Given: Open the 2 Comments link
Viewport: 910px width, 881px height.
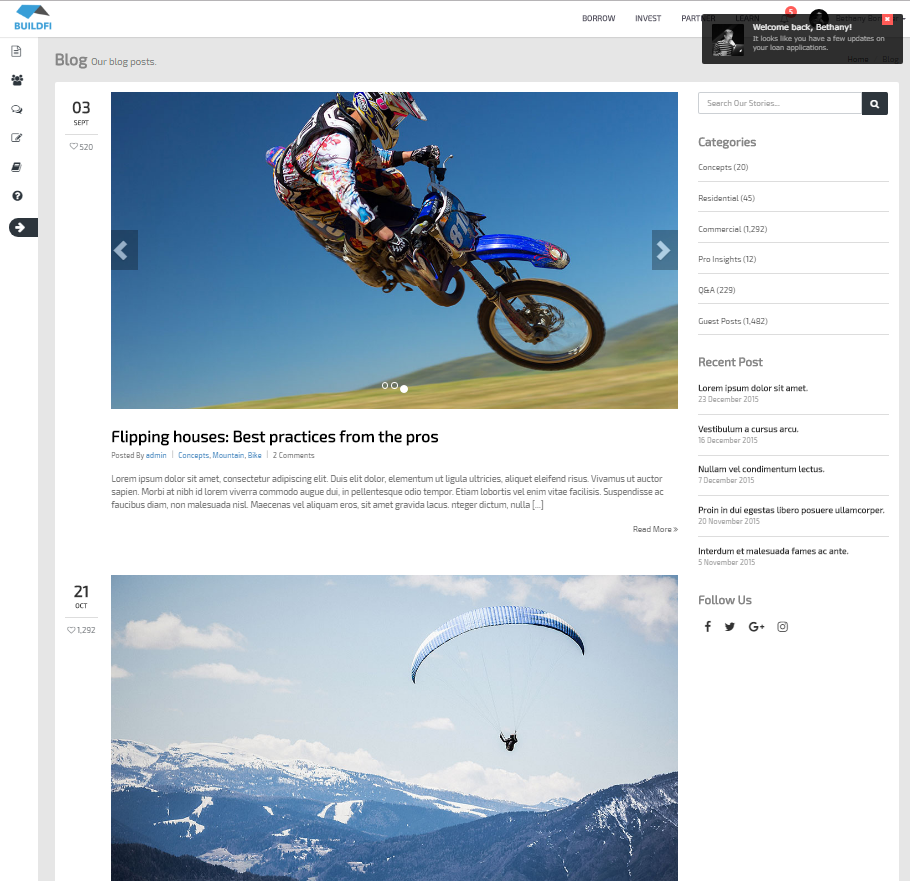Looking at the screenshot, I should pos(294,456).
